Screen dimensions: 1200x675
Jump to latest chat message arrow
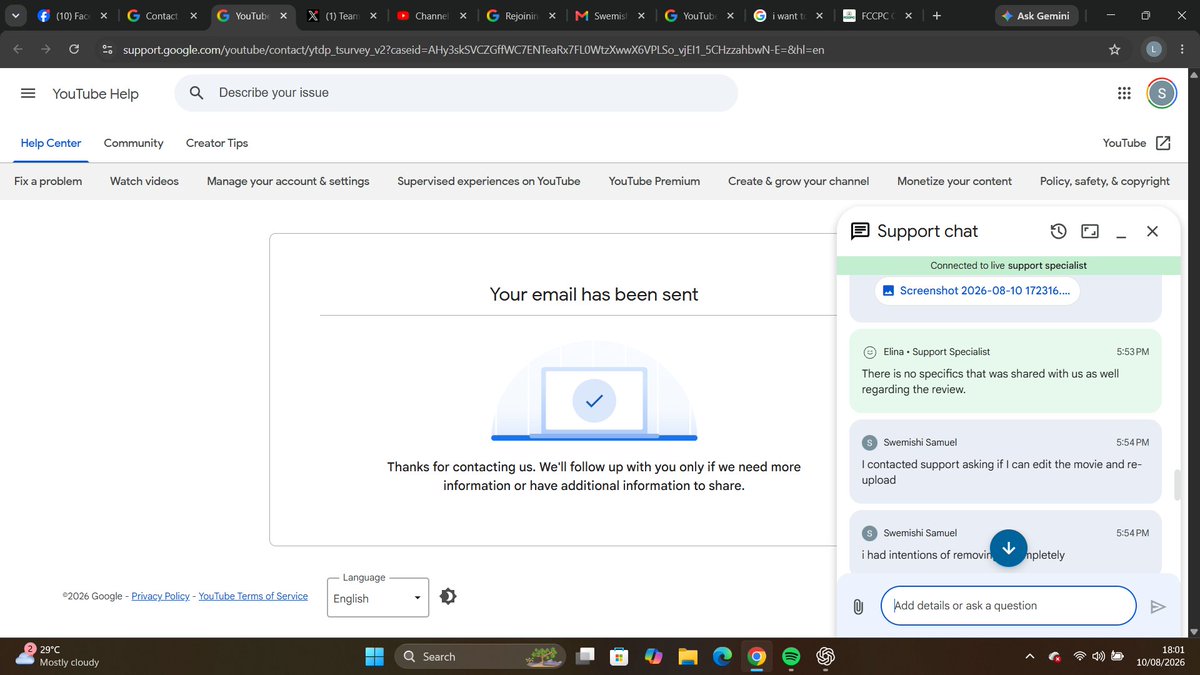(1009, 547)
